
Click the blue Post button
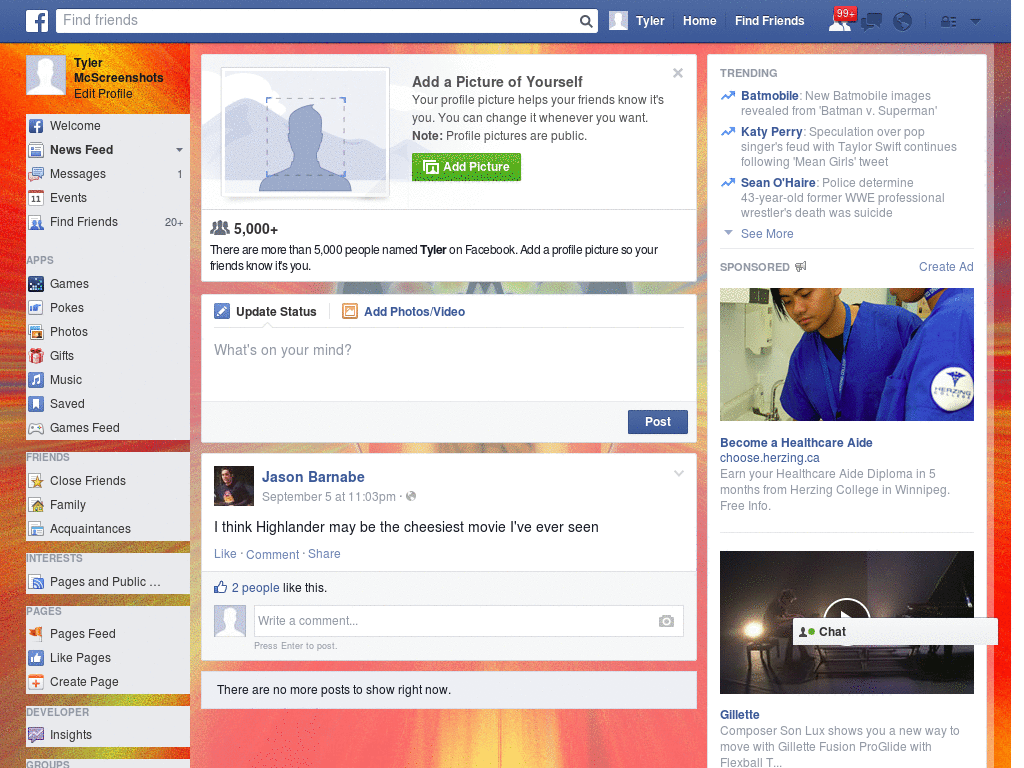[x=658, y=422]
